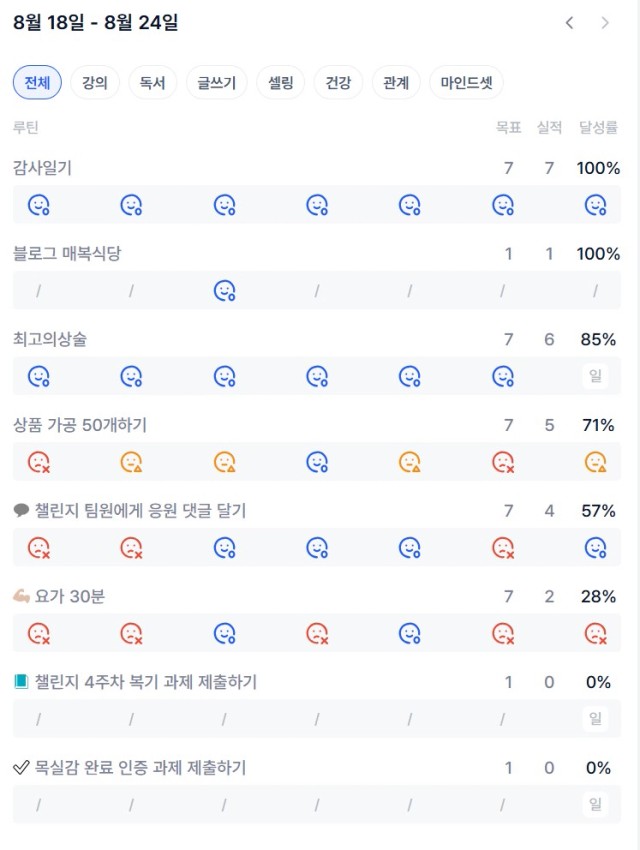Select the 전체 category filter
Screen dimensions: 640x850
[37, 82]
